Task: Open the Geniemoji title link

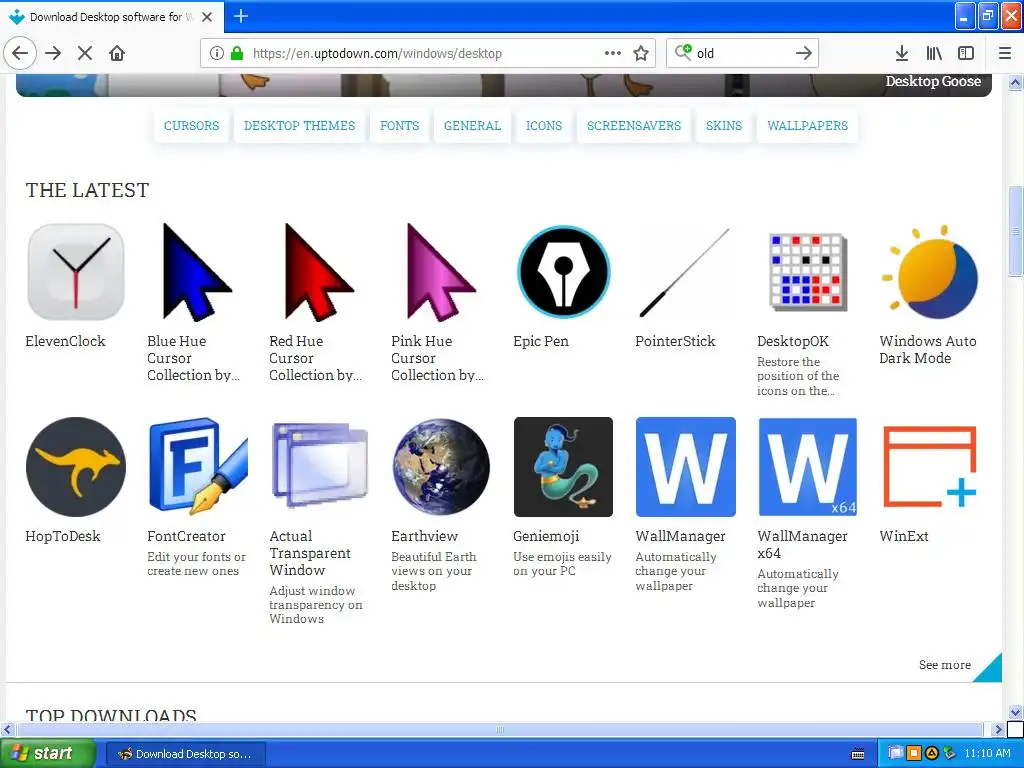Action: tap(546, 536)
